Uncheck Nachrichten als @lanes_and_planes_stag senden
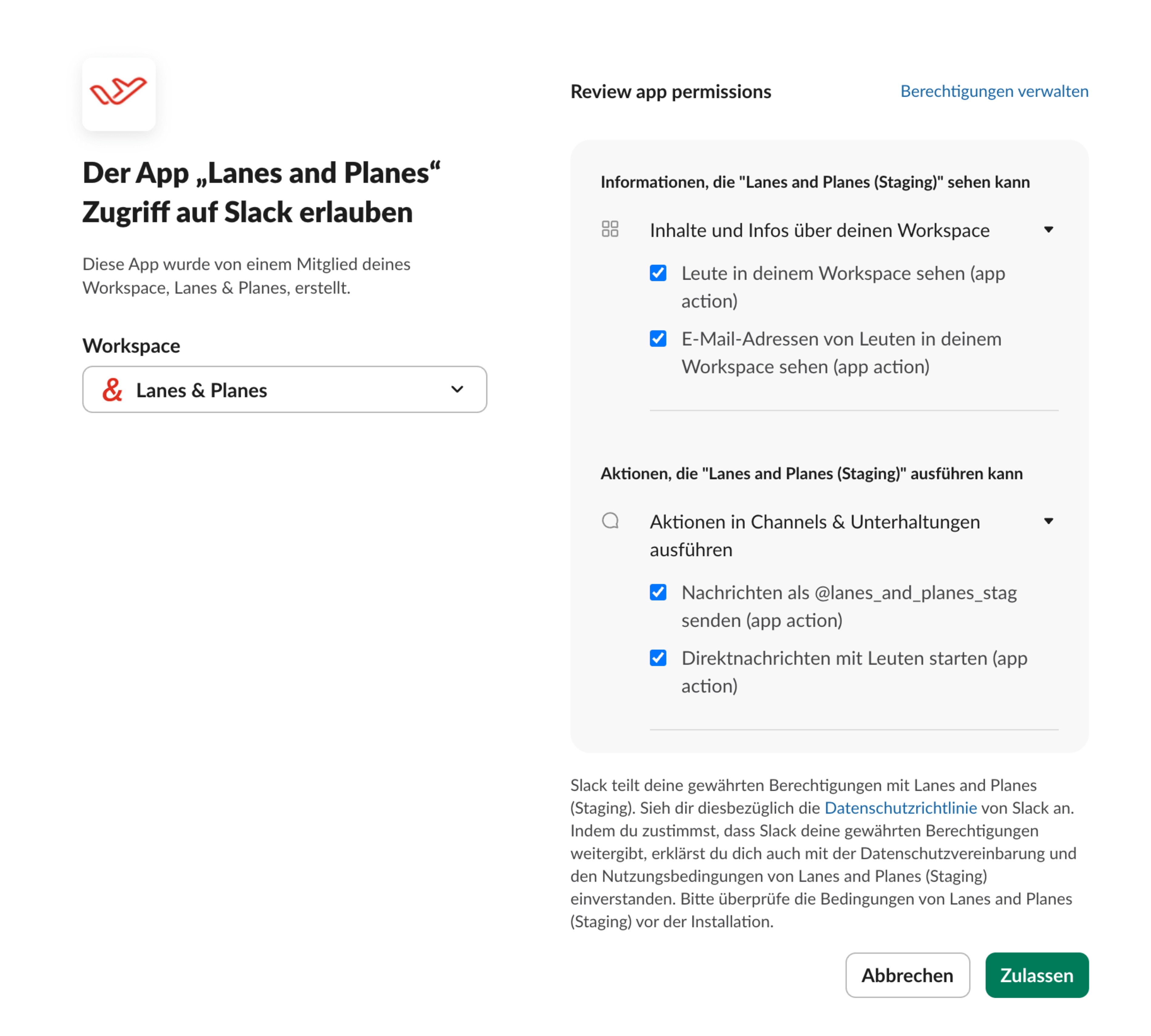 [658, 592]
